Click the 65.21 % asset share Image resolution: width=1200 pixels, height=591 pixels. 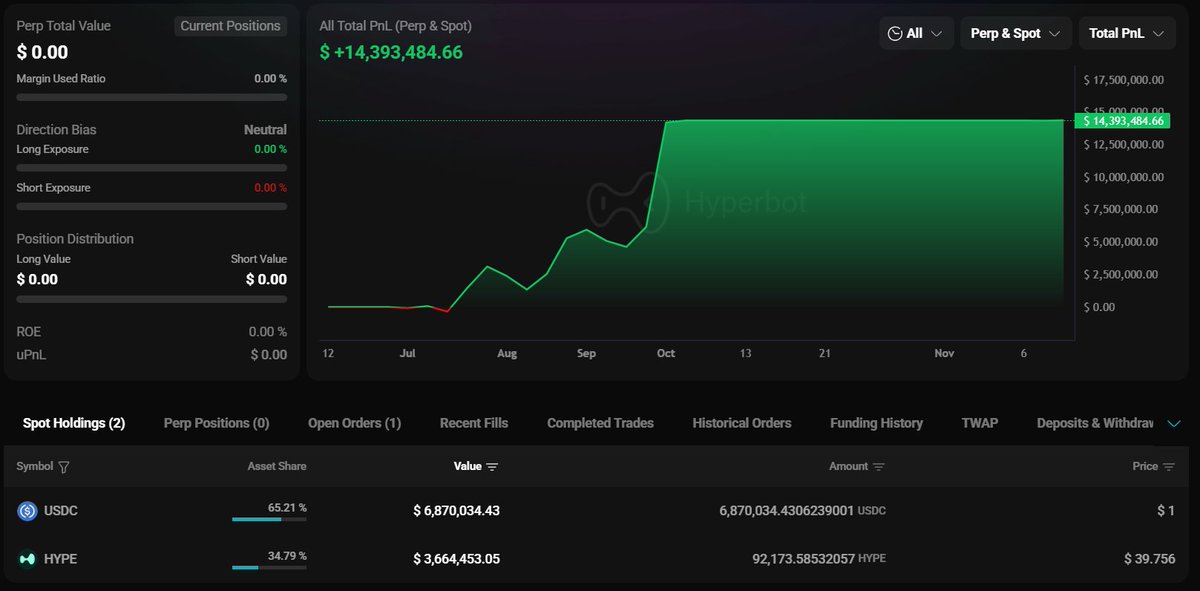click(287, 508)
